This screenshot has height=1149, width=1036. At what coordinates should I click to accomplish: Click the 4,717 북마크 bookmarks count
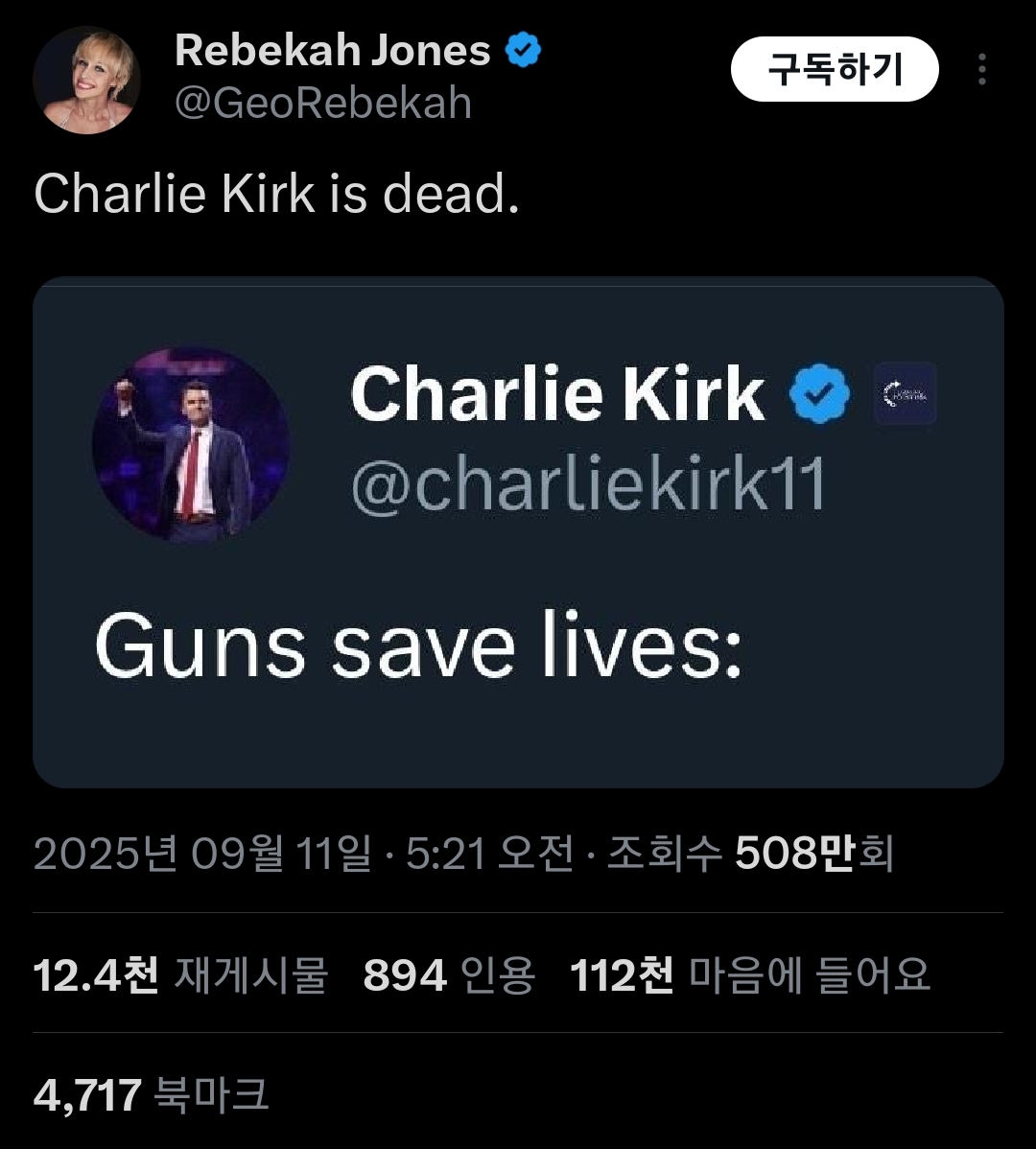click(151, 1094)
